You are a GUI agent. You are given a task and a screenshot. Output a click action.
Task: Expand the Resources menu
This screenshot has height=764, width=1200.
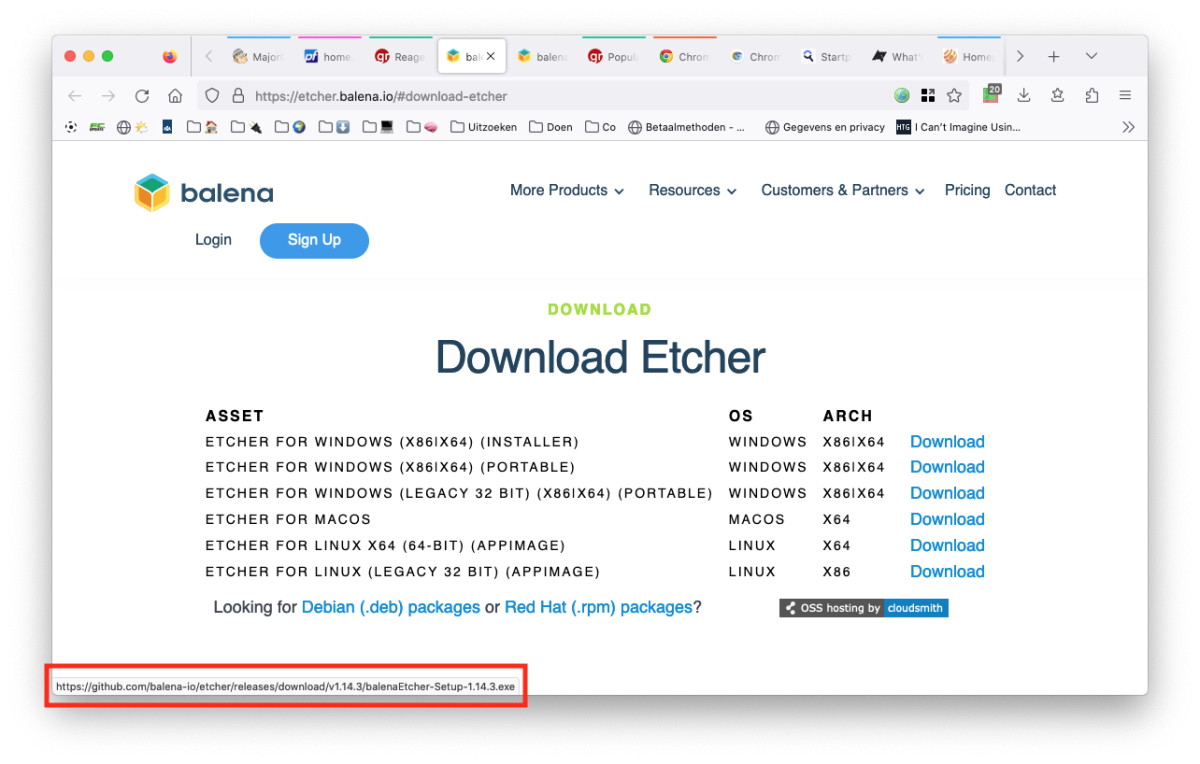coord(692,190)
